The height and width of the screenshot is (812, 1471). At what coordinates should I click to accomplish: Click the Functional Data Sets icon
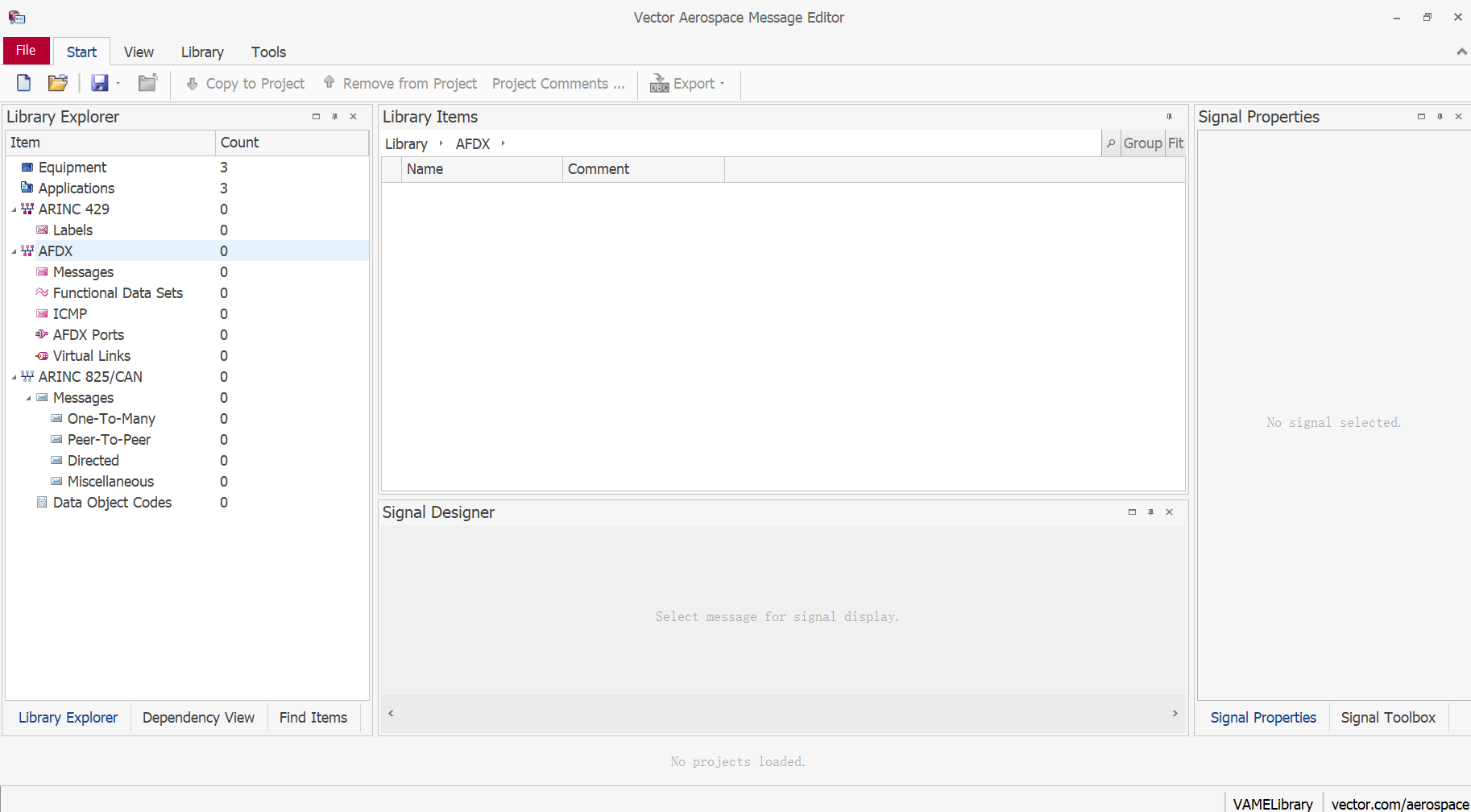[x=42, y=292]
